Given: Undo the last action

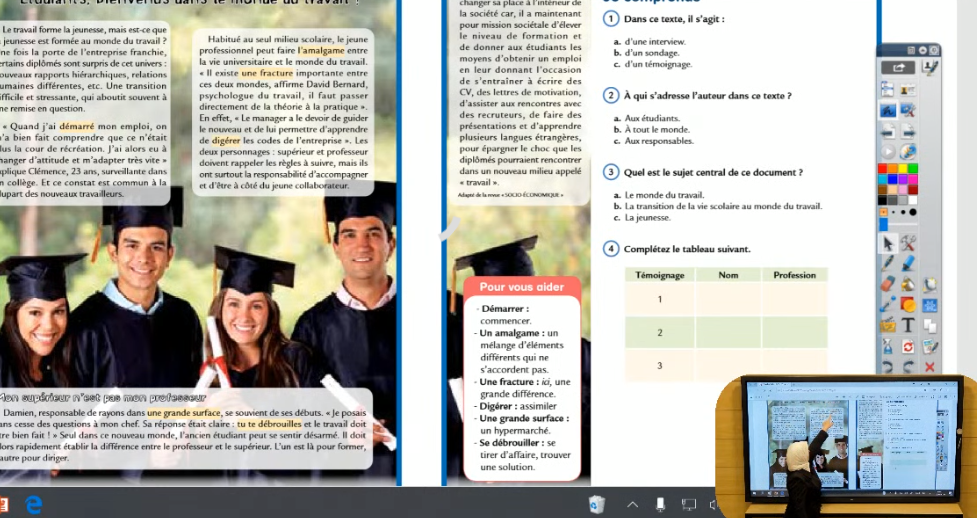Looking at the screenshot, I should coord(888,366).
